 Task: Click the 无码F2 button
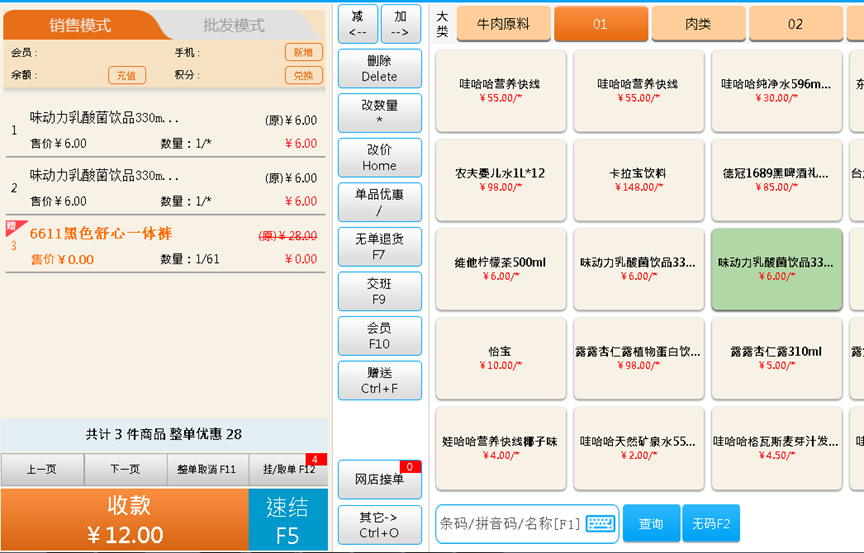pos(711,523)
